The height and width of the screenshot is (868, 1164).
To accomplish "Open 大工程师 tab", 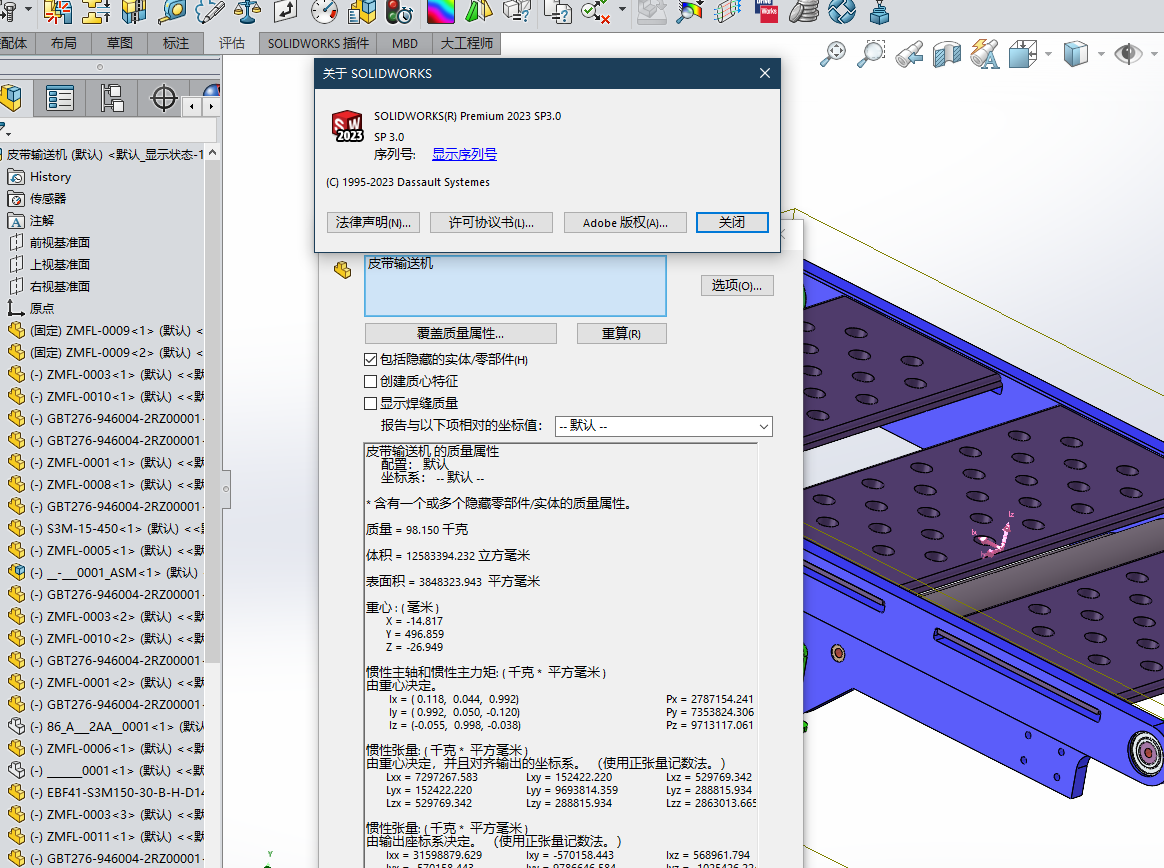I will click(467, 43).
